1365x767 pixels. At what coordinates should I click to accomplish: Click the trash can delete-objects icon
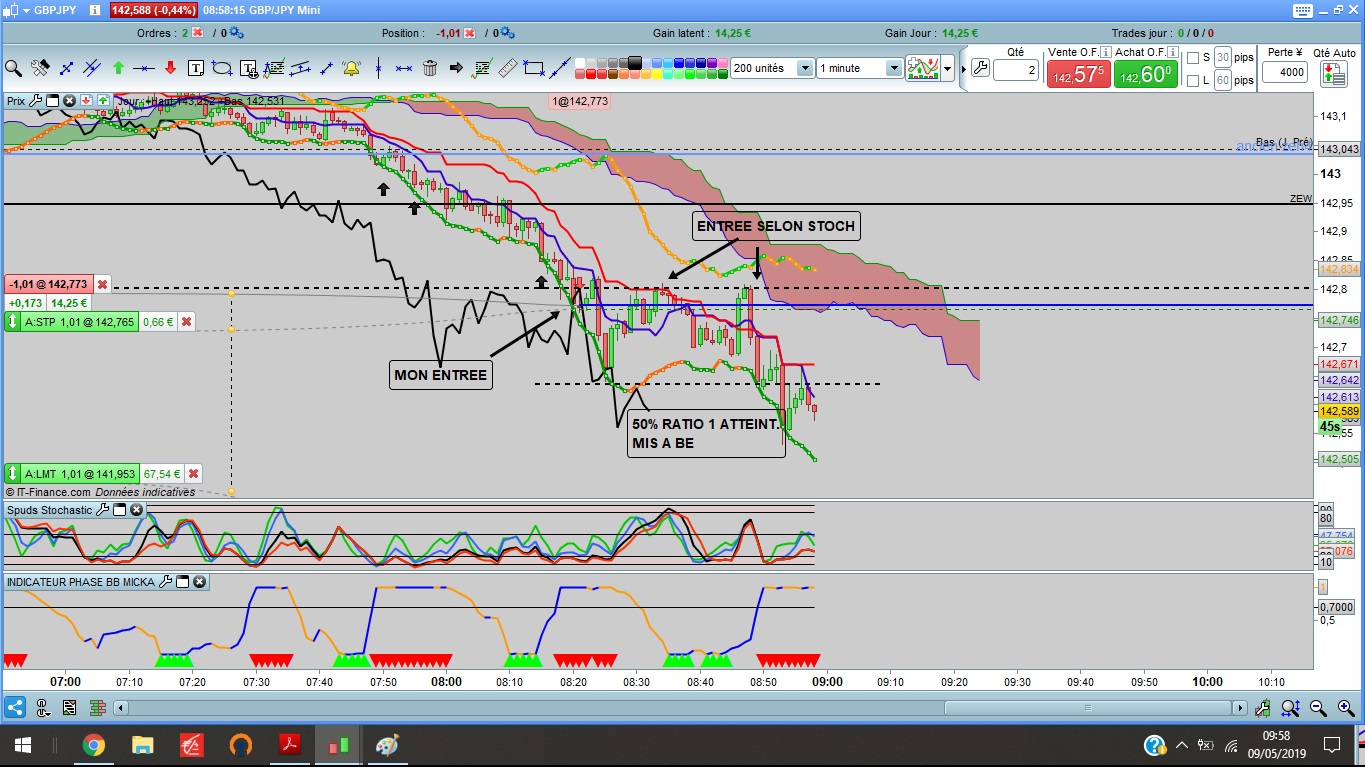[x=430, y=68]
